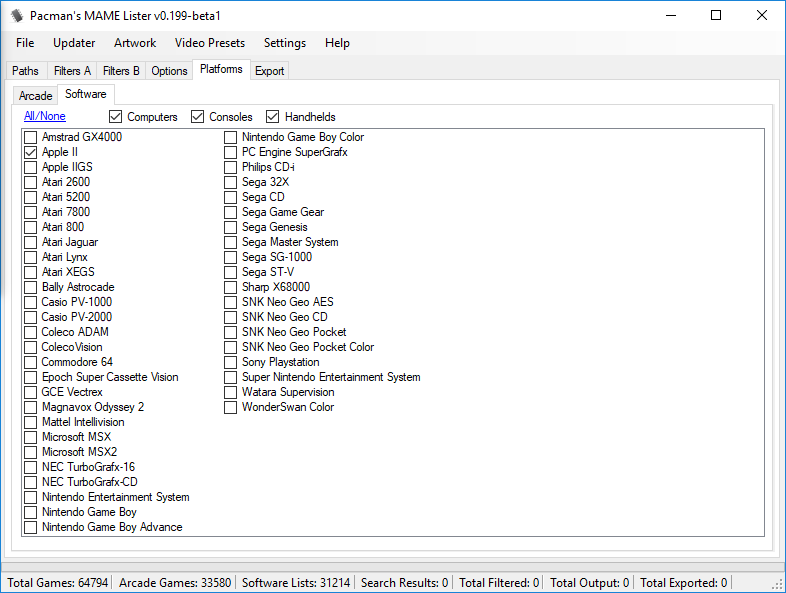The image size is (786, 593).
Task: Enable the SNK Neo Geo CD checkbox
Action: tap(231, 317)
